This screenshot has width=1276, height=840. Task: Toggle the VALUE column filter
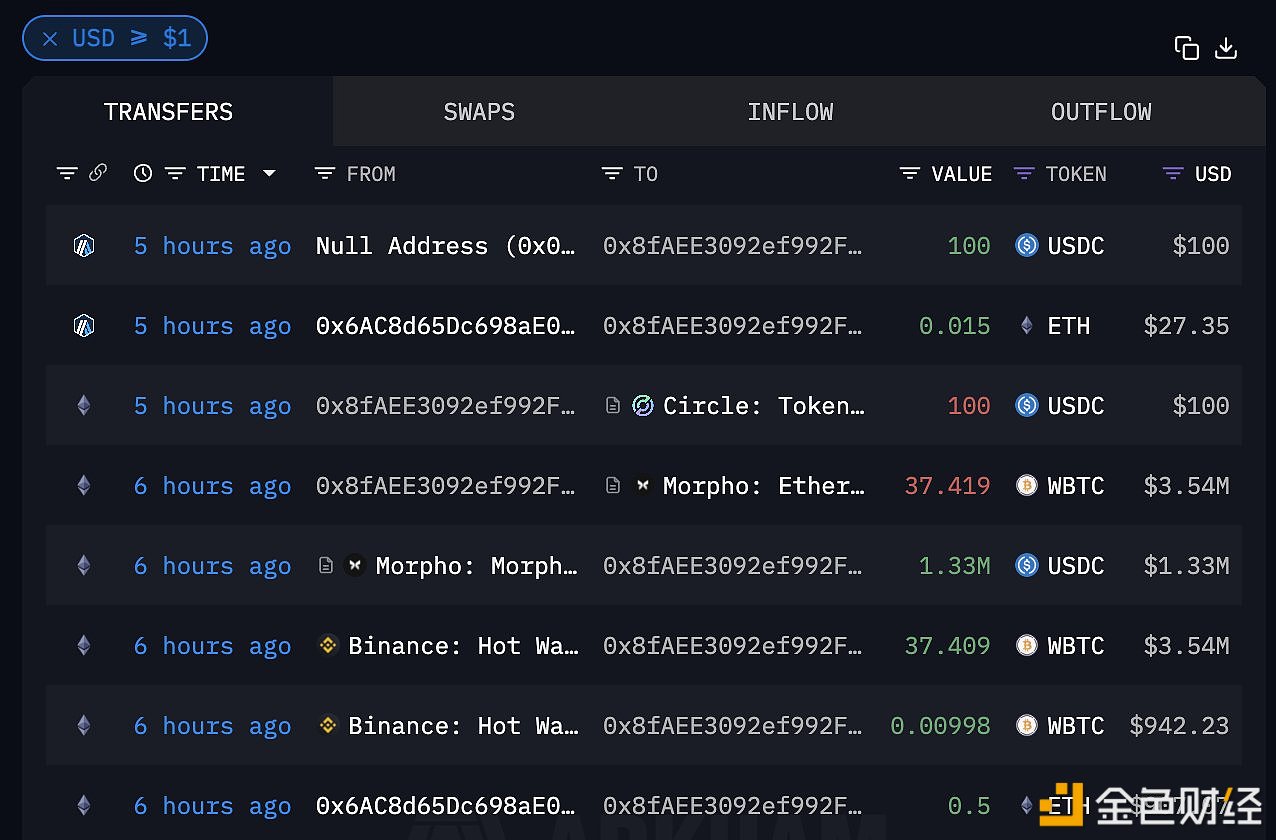(909, 173)
